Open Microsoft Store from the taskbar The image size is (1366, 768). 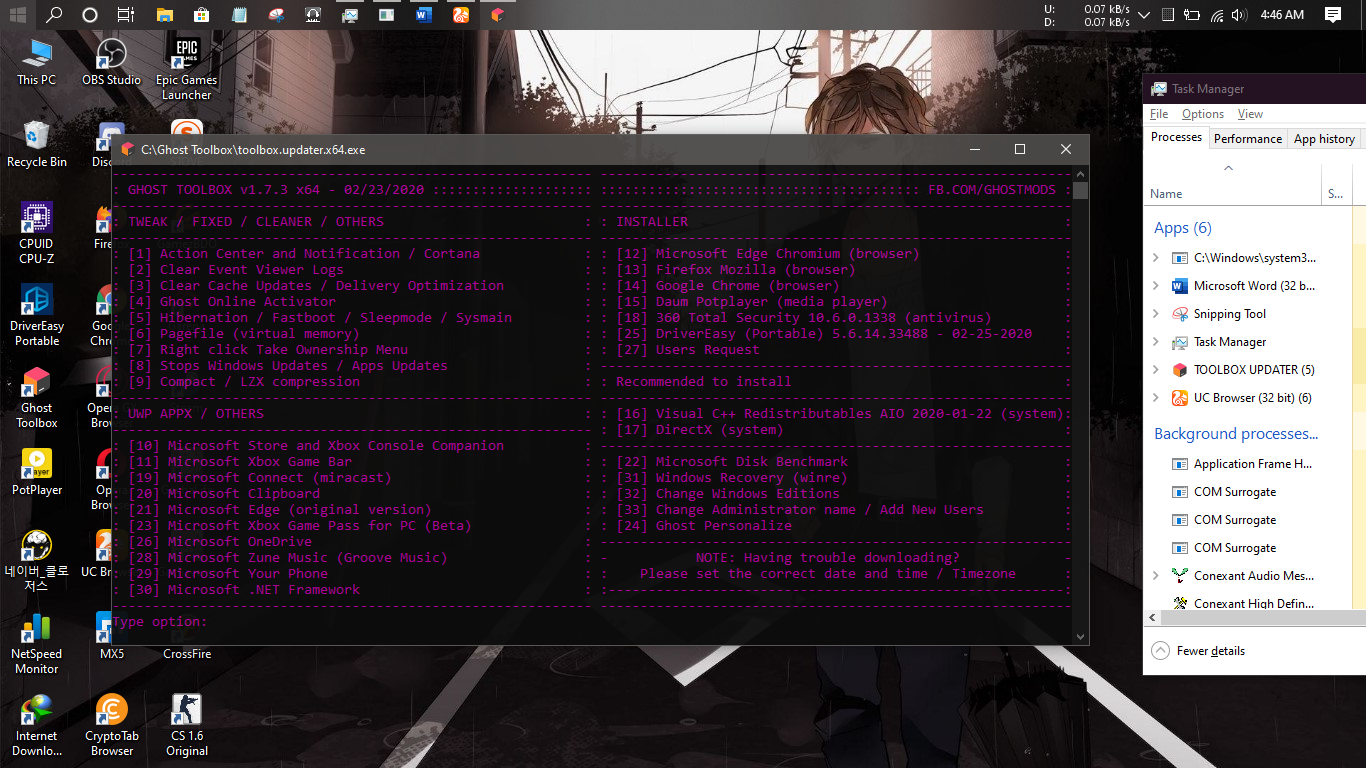202,15
